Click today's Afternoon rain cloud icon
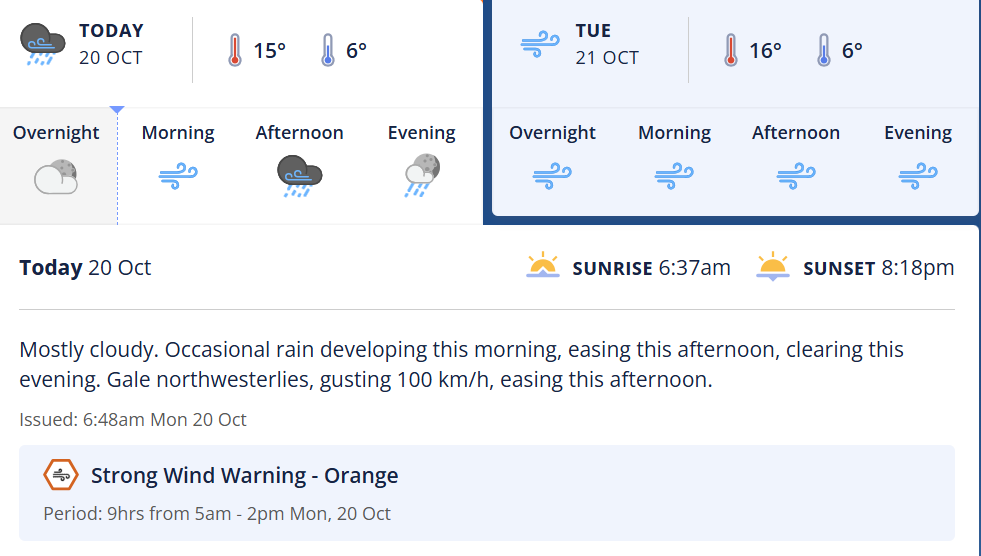981x556 pixels. pyautogui.click(x=299, y=175)
